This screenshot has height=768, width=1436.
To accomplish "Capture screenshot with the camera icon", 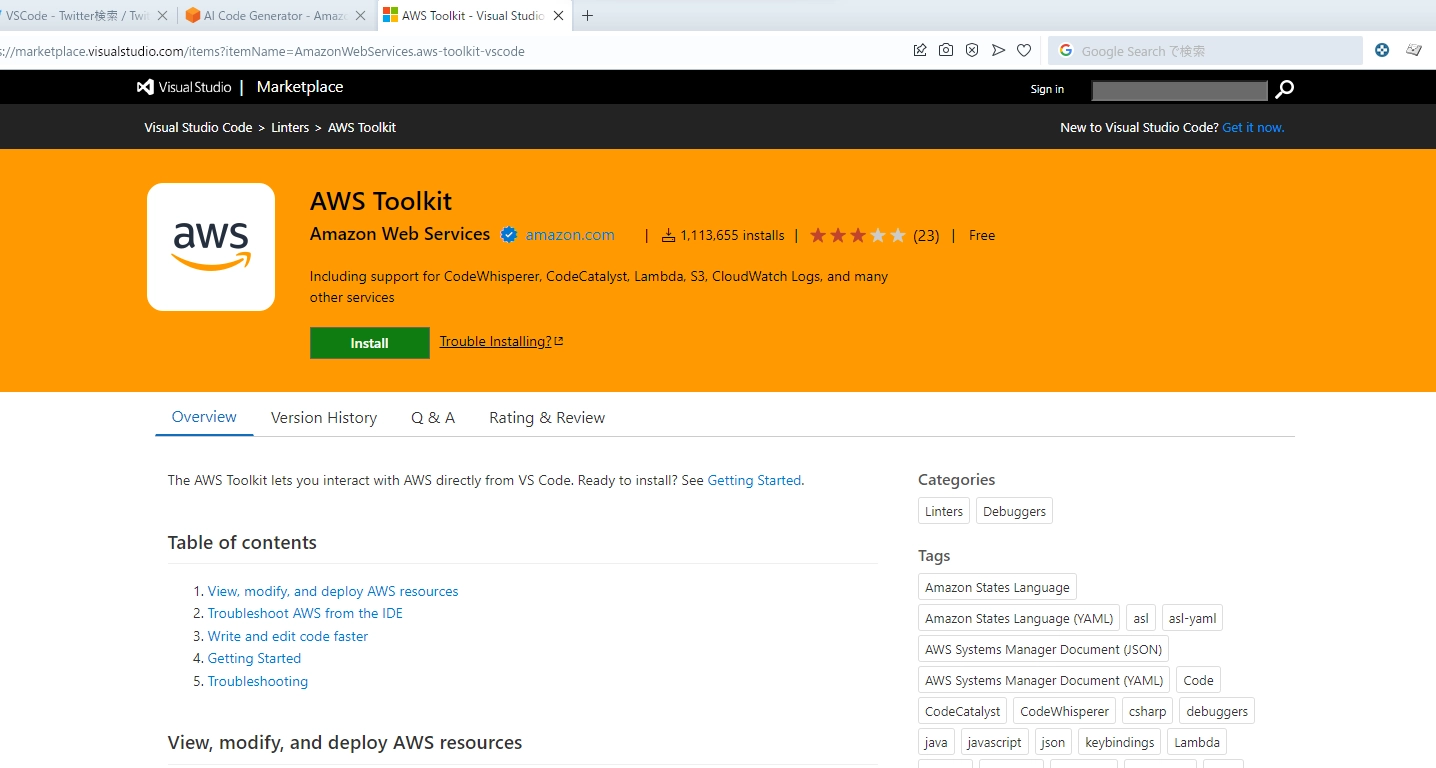I will (x=946, y=49).
